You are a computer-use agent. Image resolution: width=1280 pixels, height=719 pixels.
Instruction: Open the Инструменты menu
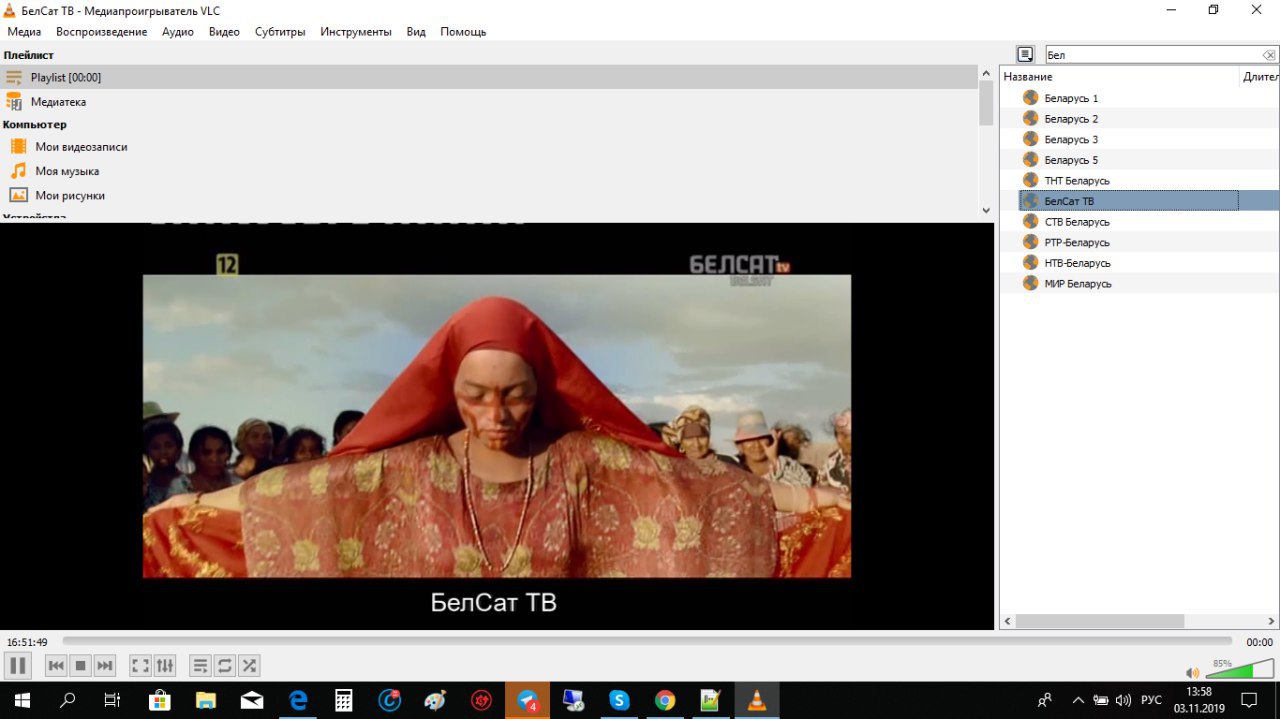(356, 32)
